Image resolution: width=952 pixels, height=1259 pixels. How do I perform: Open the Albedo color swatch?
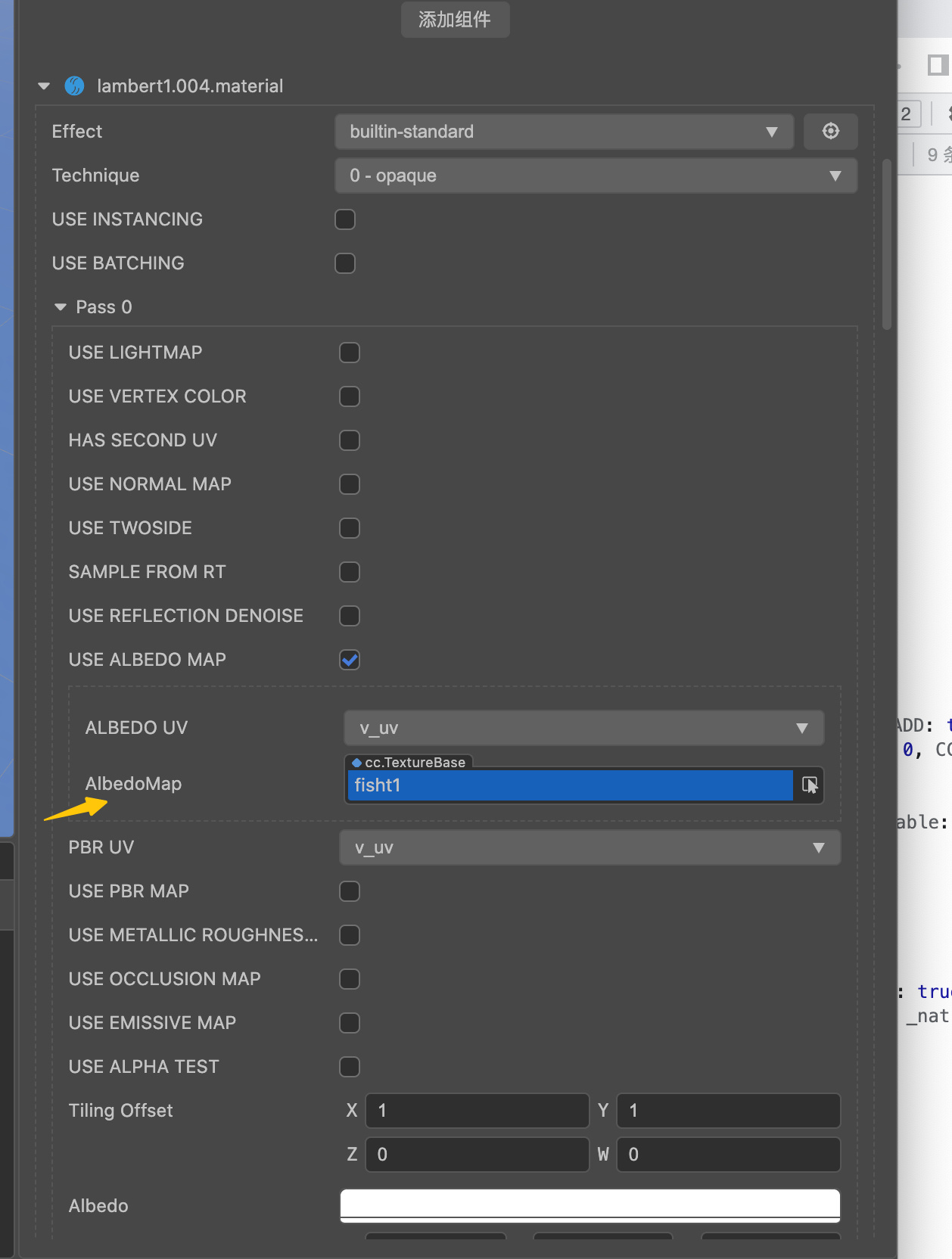pyautogui.click(x=590, y=1205)
